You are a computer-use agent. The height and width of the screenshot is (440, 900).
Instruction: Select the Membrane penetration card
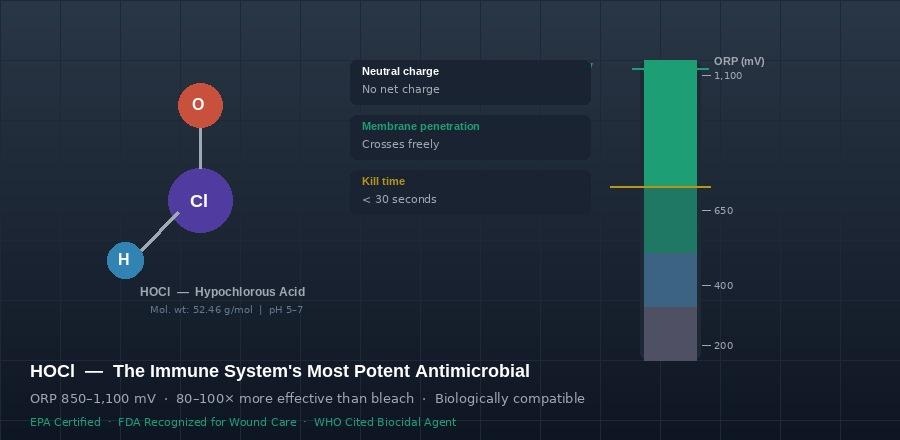click(470, 136)
